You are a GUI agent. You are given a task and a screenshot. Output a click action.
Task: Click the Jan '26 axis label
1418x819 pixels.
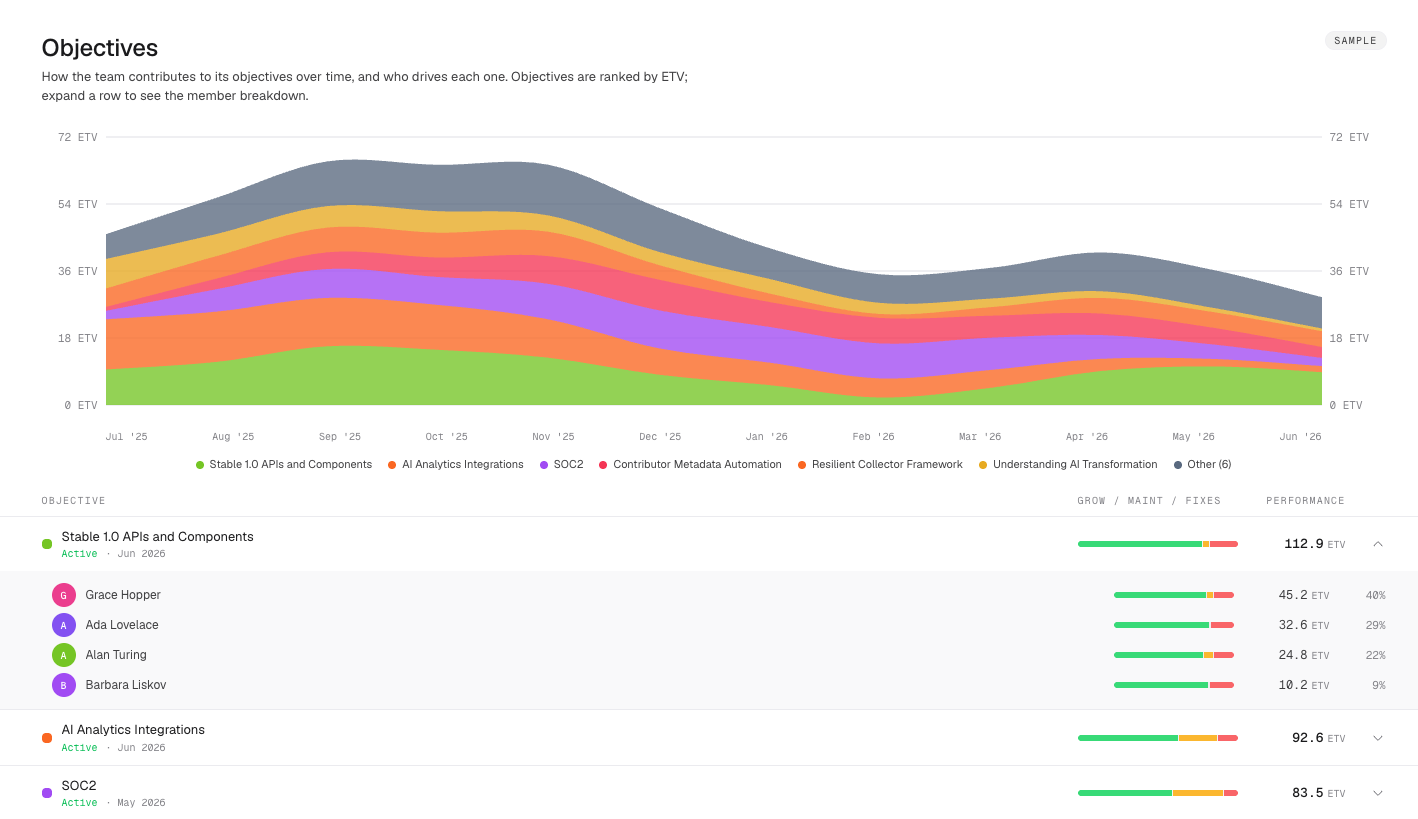tap(766, 437)
